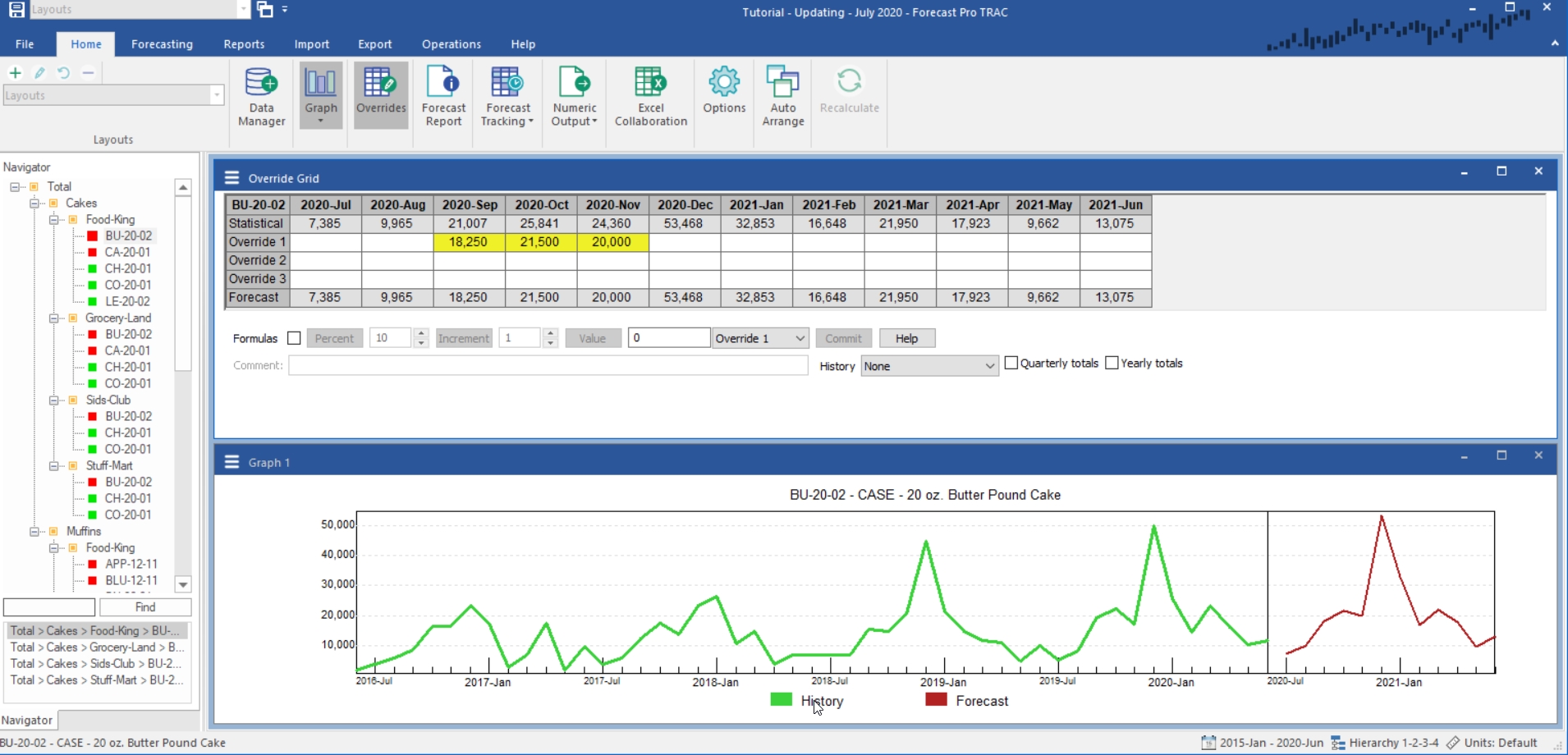The image size is (1568, 755).
Task: Select the Navigator tab at bottom
Action: 27,720
